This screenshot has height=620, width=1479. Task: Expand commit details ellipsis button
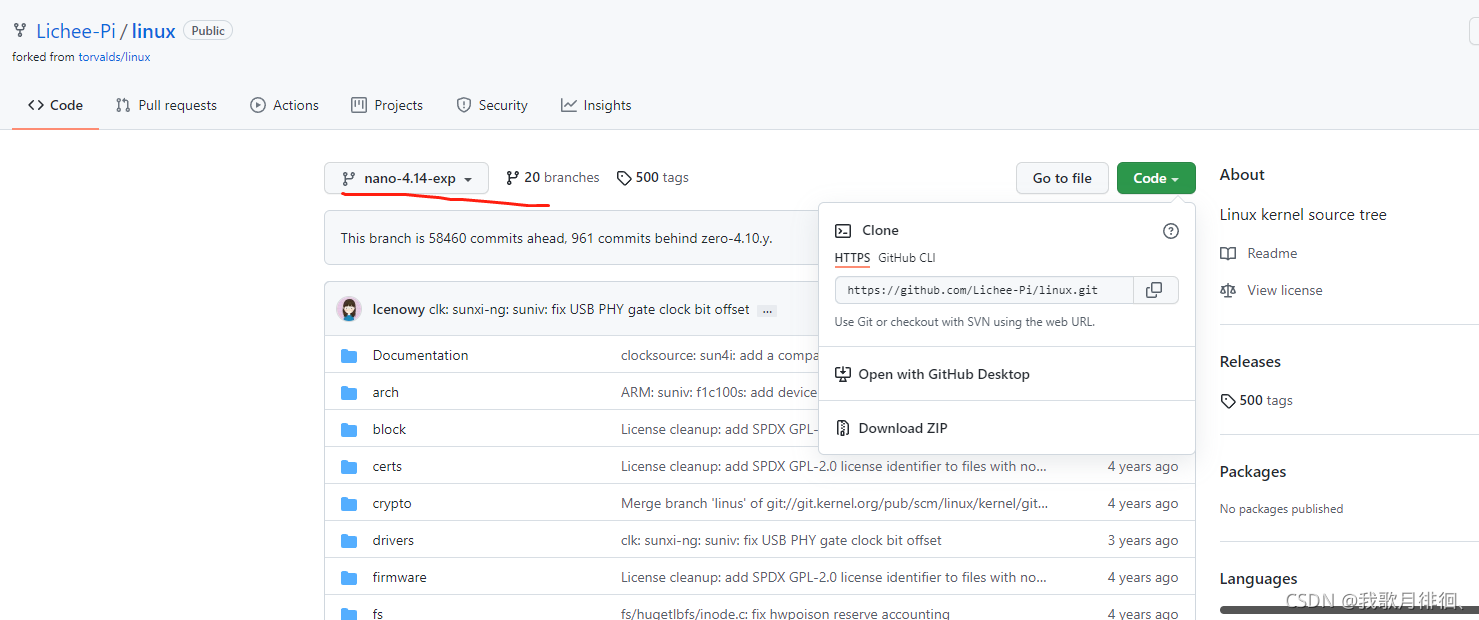click(x=767, y=310)
